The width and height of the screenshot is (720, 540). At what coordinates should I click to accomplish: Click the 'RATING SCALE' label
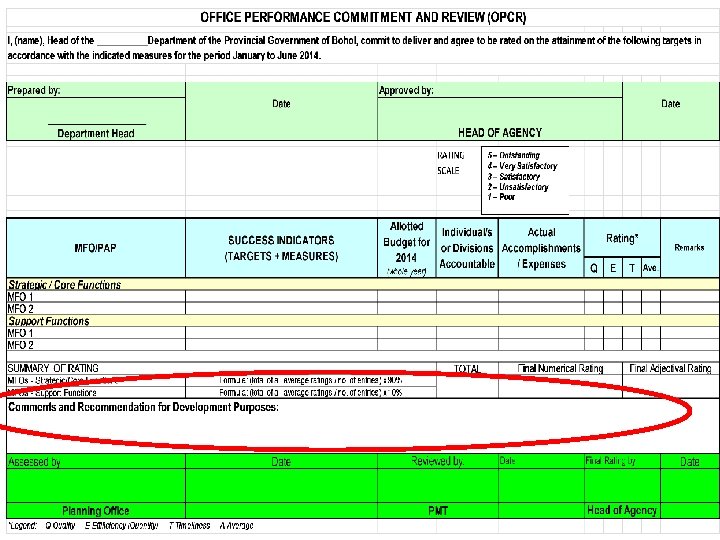[x=449, y=163]
